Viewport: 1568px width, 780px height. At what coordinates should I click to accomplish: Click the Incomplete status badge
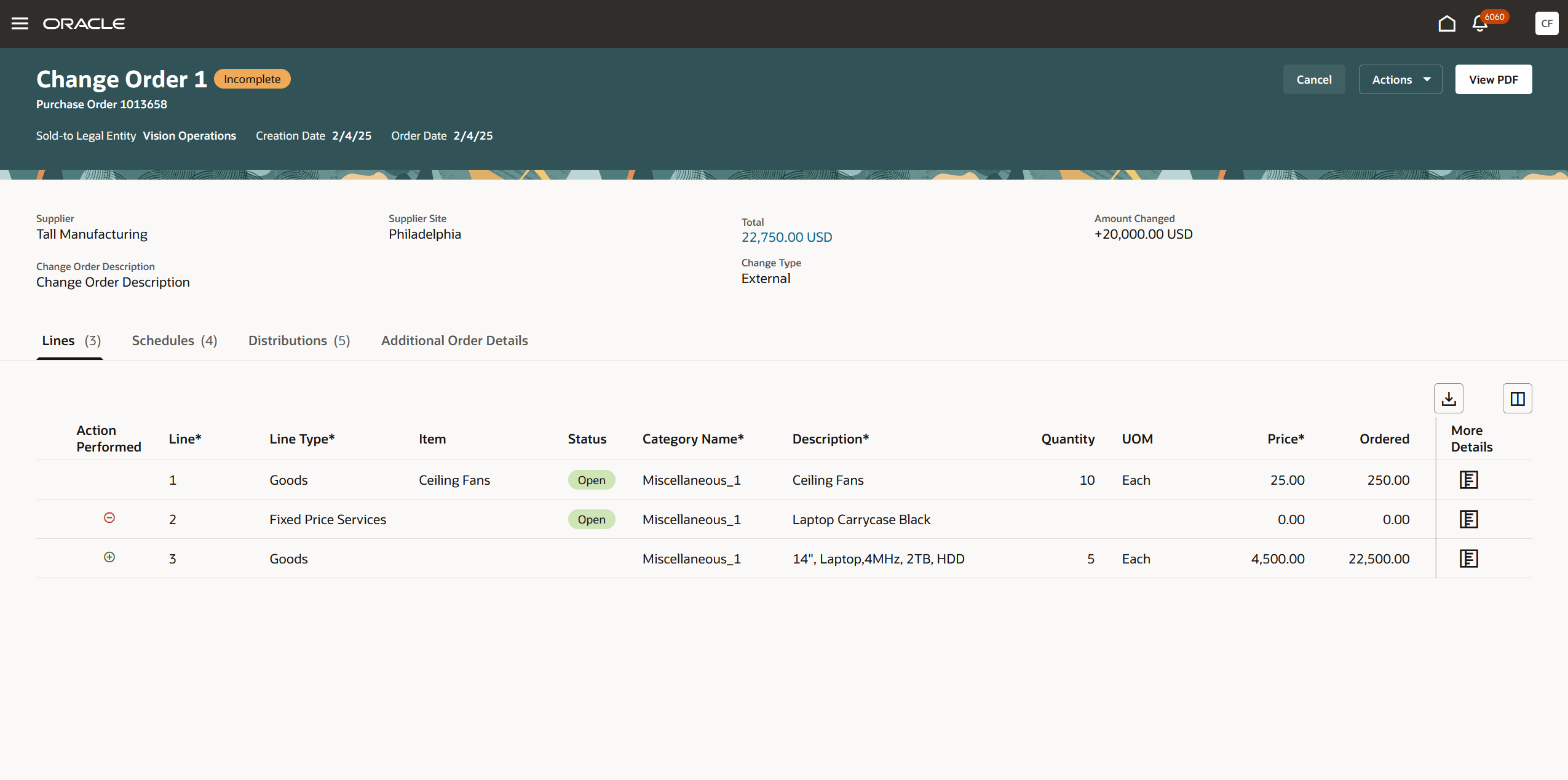252,79
